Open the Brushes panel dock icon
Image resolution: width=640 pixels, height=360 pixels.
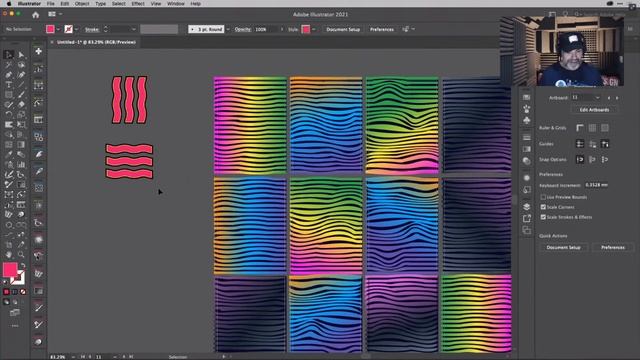coord(527,109)
